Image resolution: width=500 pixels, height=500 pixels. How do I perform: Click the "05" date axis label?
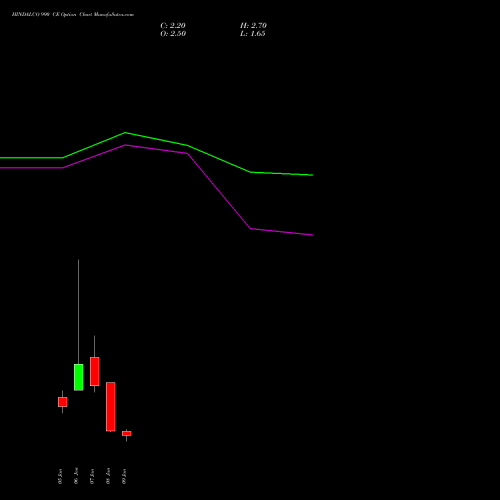tap(60, 476)
